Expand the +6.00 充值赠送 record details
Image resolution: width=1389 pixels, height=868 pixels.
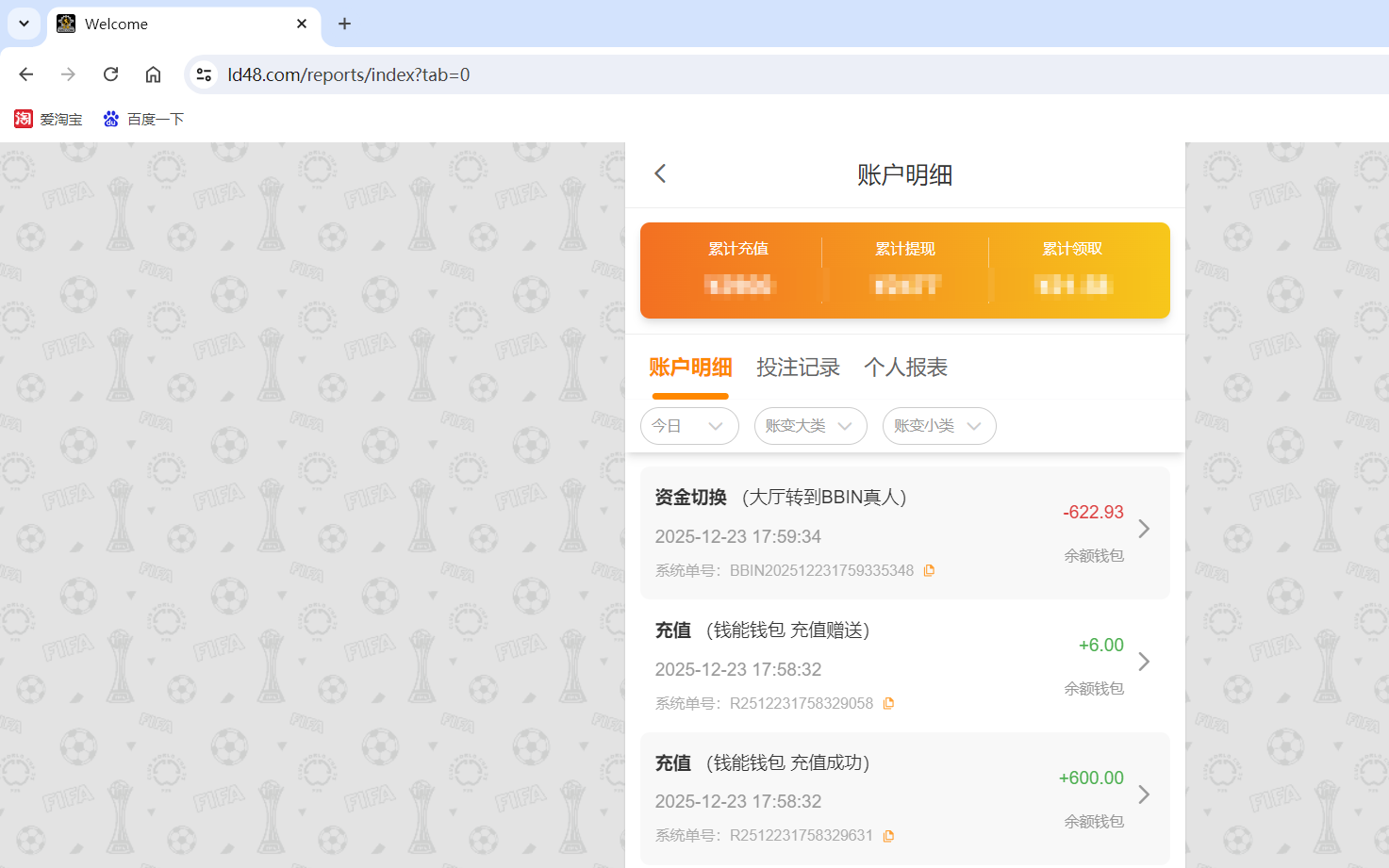pos(1144,662)
